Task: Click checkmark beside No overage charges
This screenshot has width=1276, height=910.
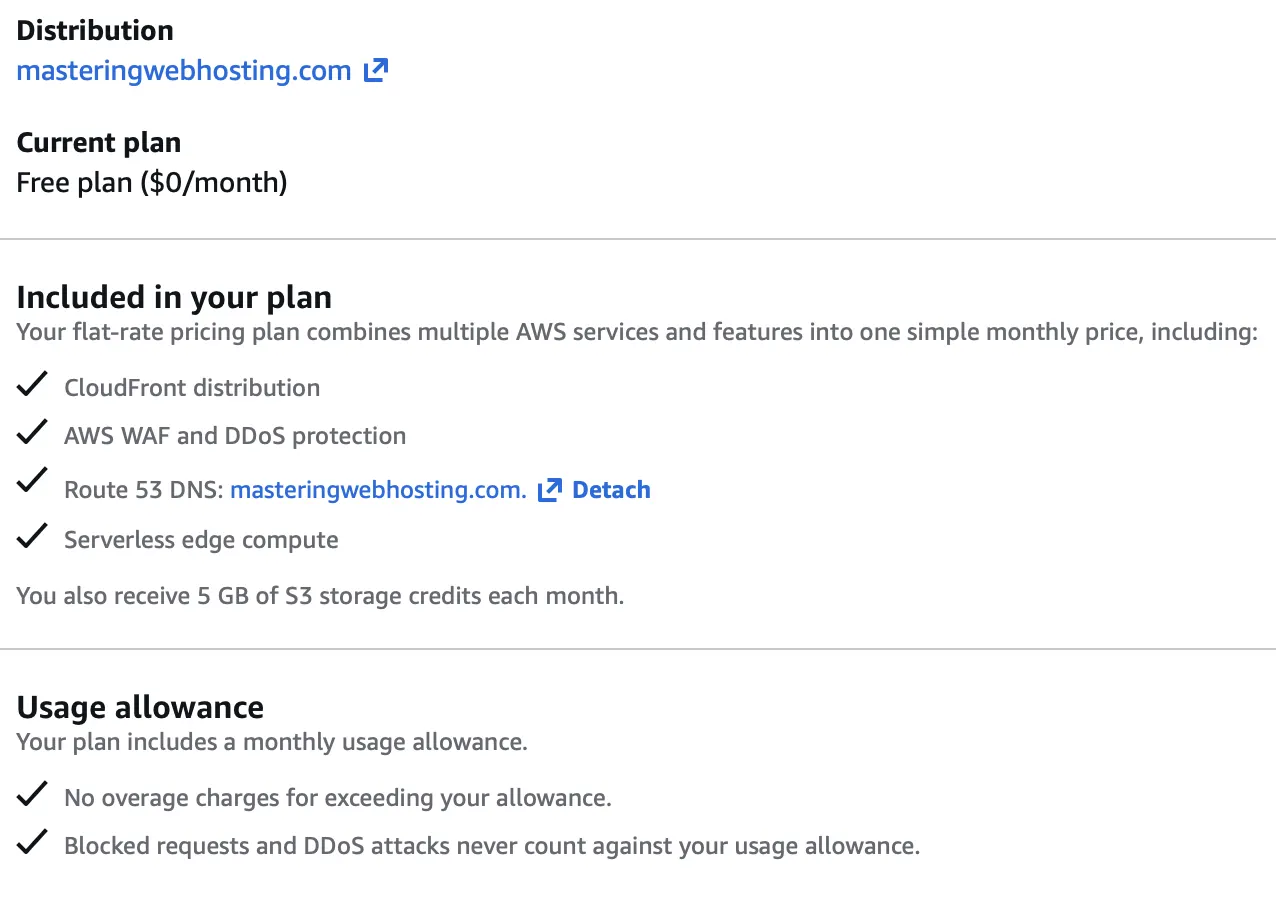Action: tap(33, 795)
